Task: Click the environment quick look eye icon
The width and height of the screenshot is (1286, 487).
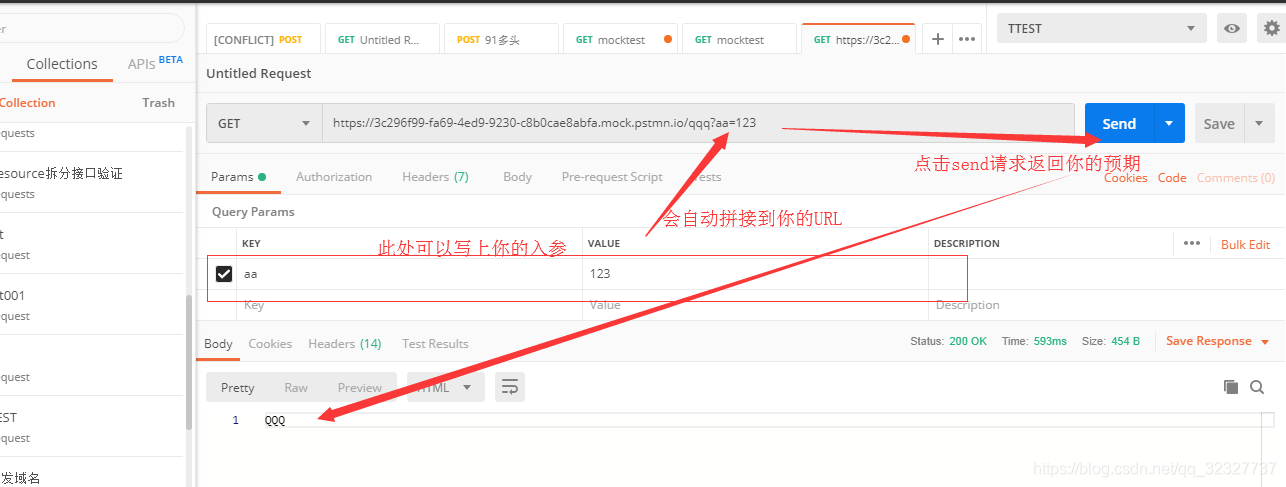Action: 1231,29
